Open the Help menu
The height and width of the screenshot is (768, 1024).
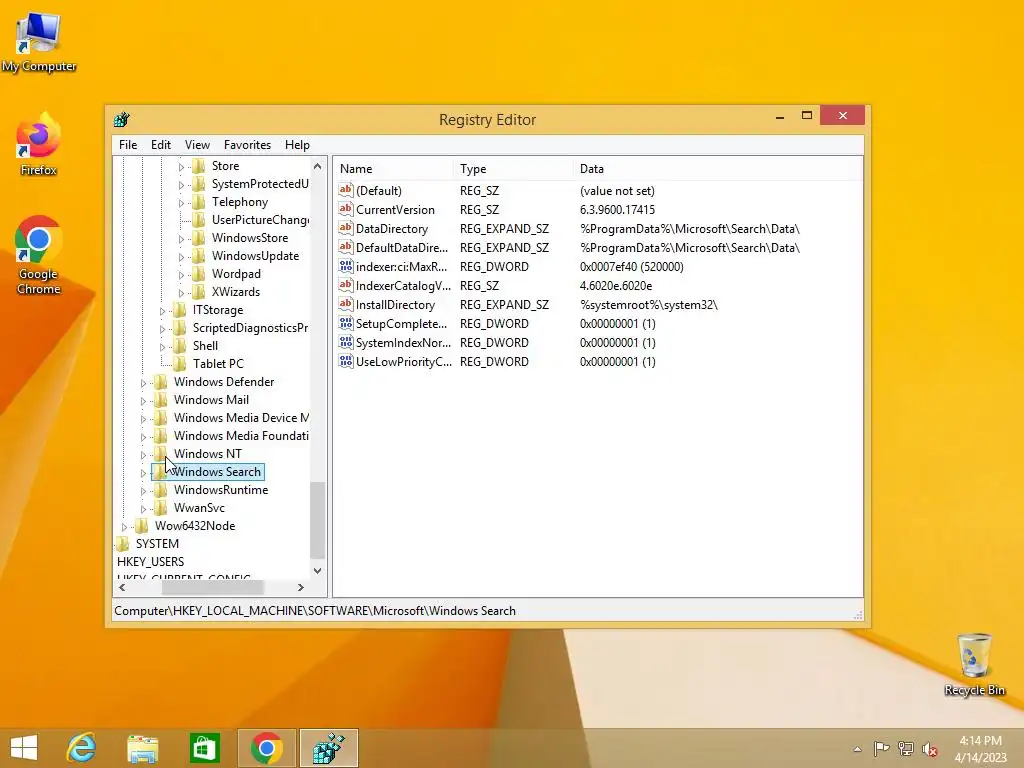click(297, 145)
